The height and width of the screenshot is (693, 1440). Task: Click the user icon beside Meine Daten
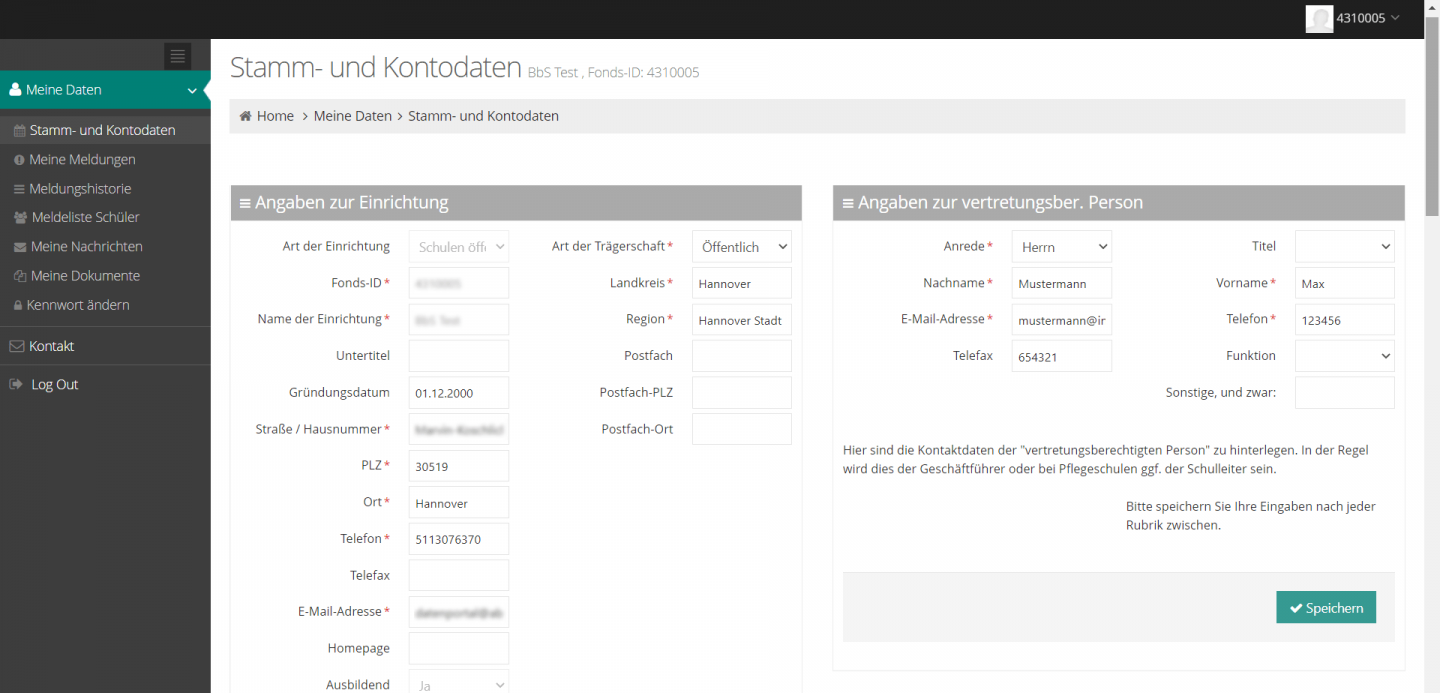(15, 89)
